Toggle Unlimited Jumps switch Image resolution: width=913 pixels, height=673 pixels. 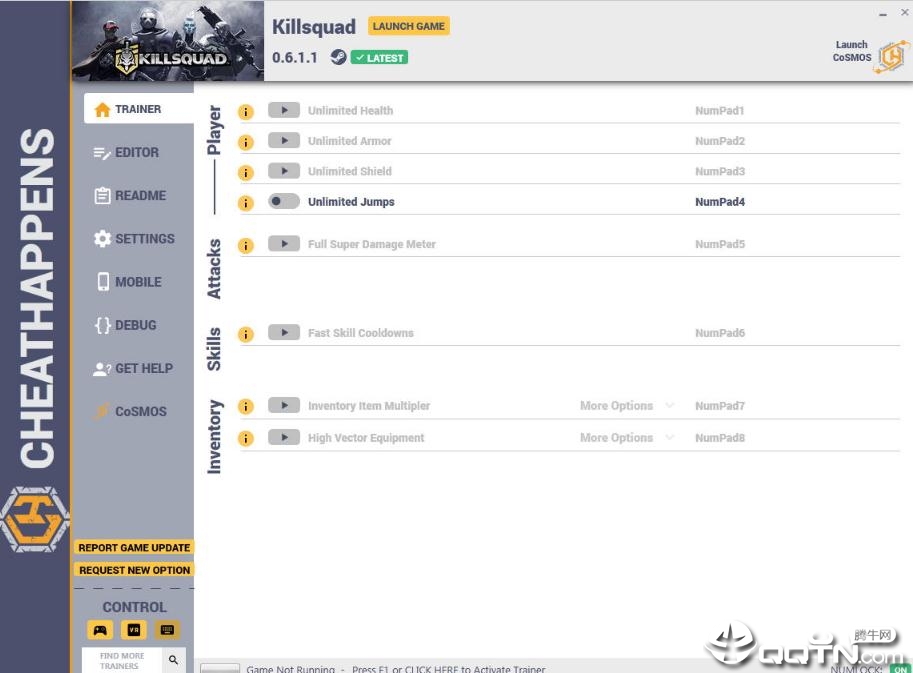click(x=284, y=201)
